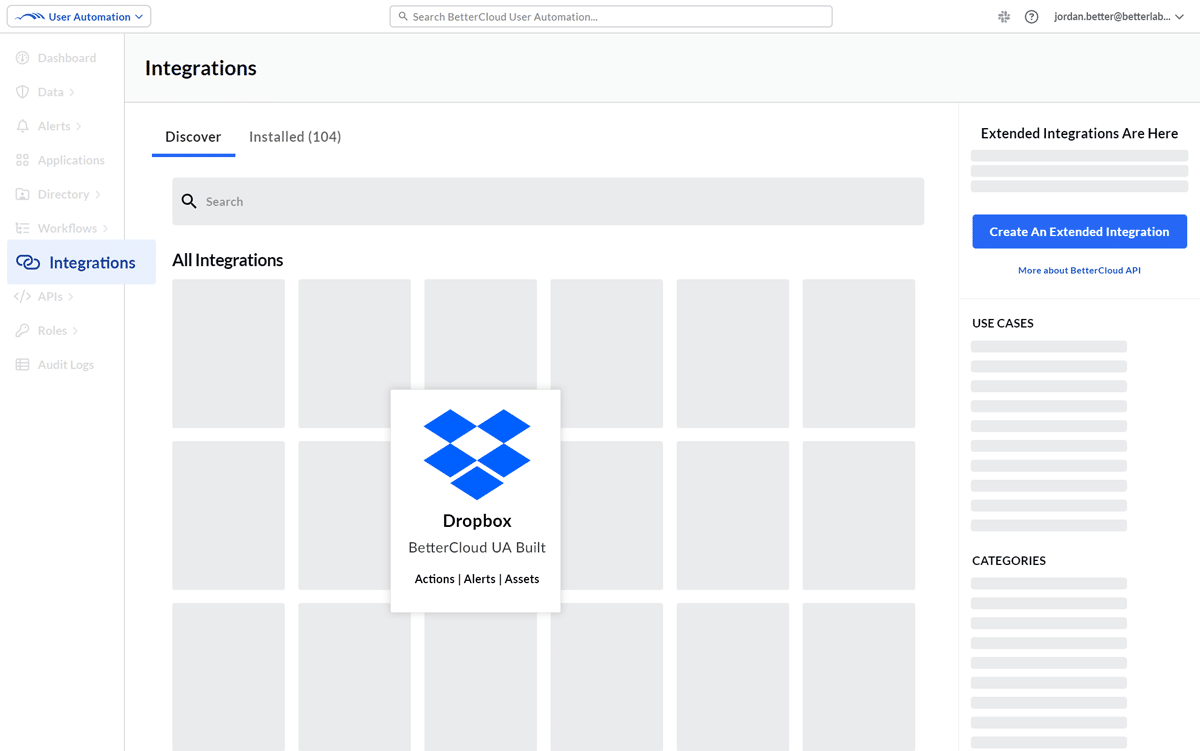Click the Slack icon in top bar

click(1004, 17)
